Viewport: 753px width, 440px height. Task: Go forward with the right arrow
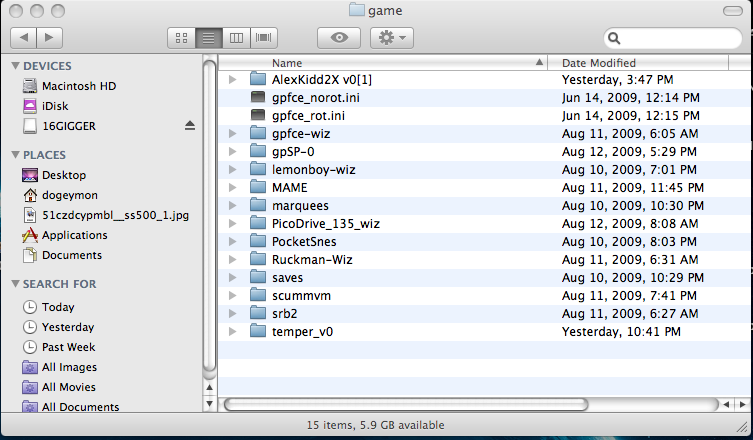[x=49, y=37]
